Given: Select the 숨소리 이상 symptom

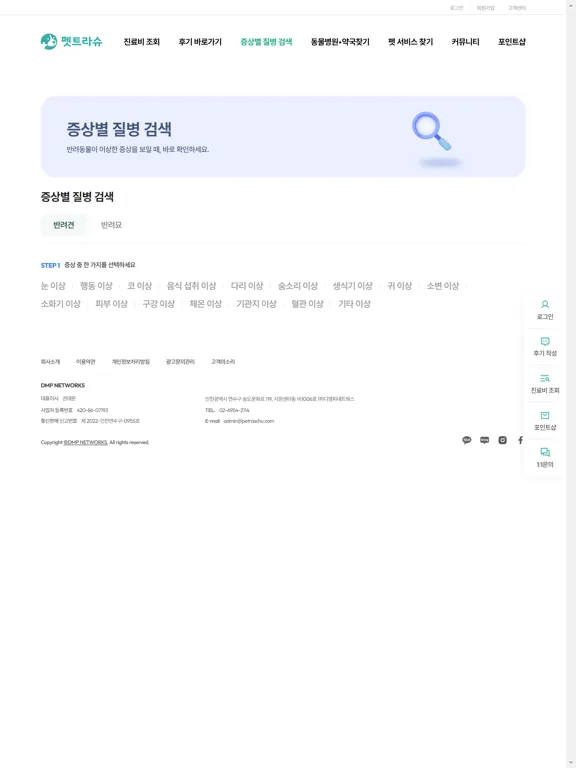Looking at the screenshot, I should point(298,286).
